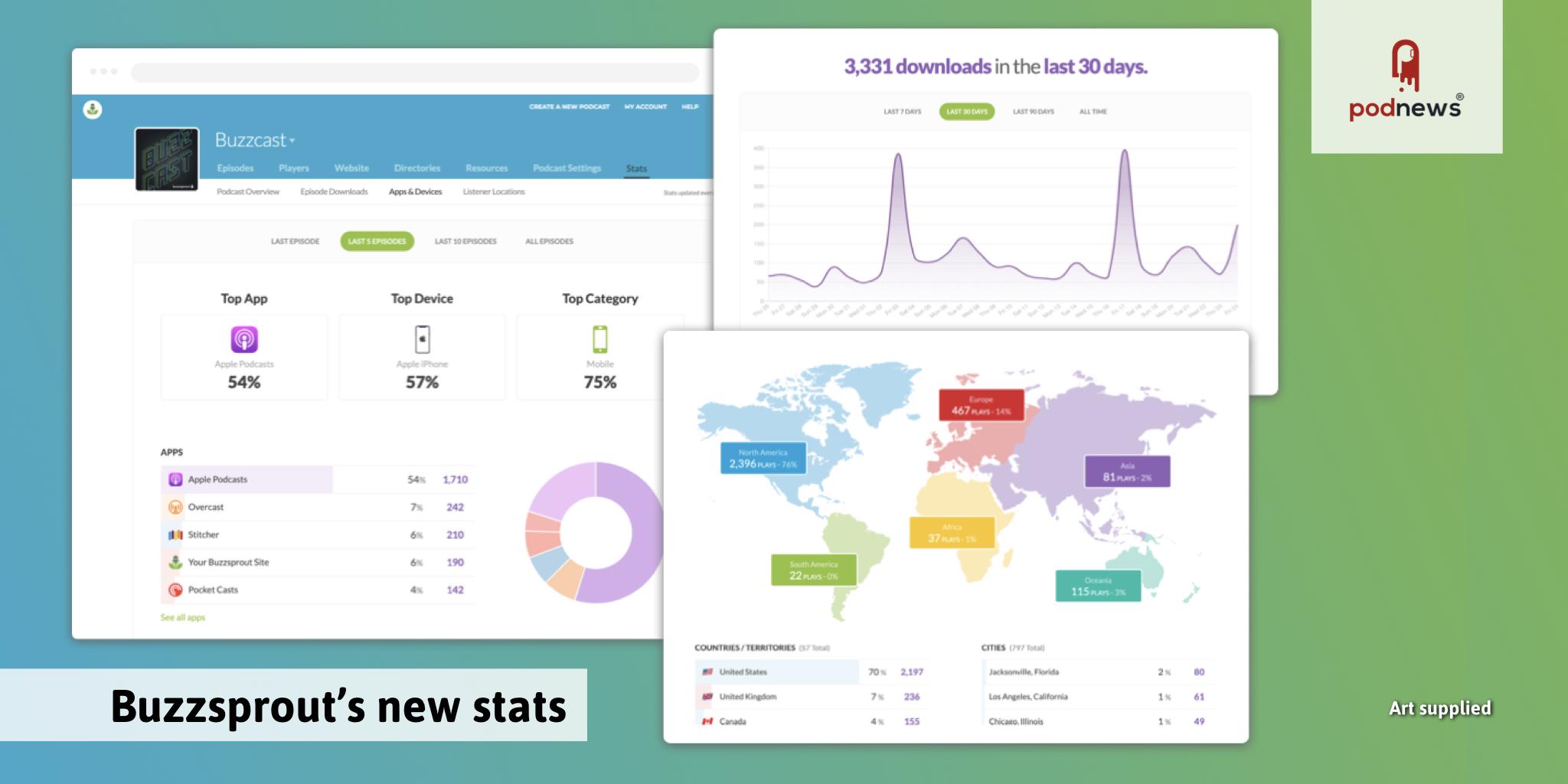The image size is (1568, 784).
Task: Switch to LAST 10 EPISODES view
Action: [x=465, y=241]
